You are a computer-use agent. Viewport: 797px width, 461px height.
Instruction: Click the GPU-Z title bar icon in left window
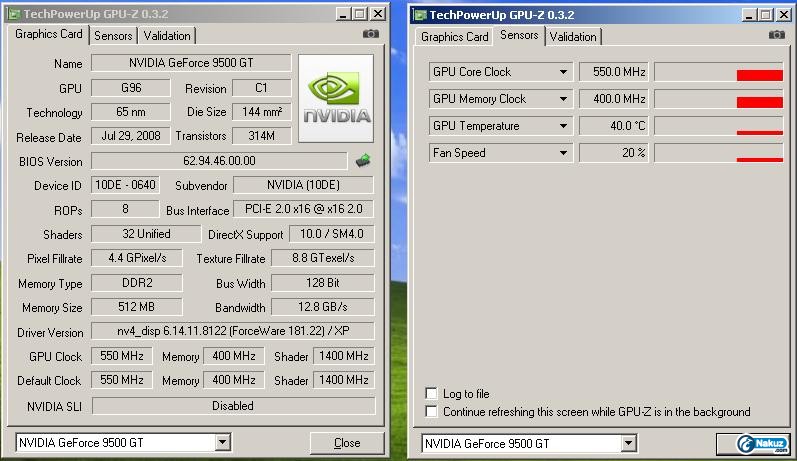click(x=15, y=14)
